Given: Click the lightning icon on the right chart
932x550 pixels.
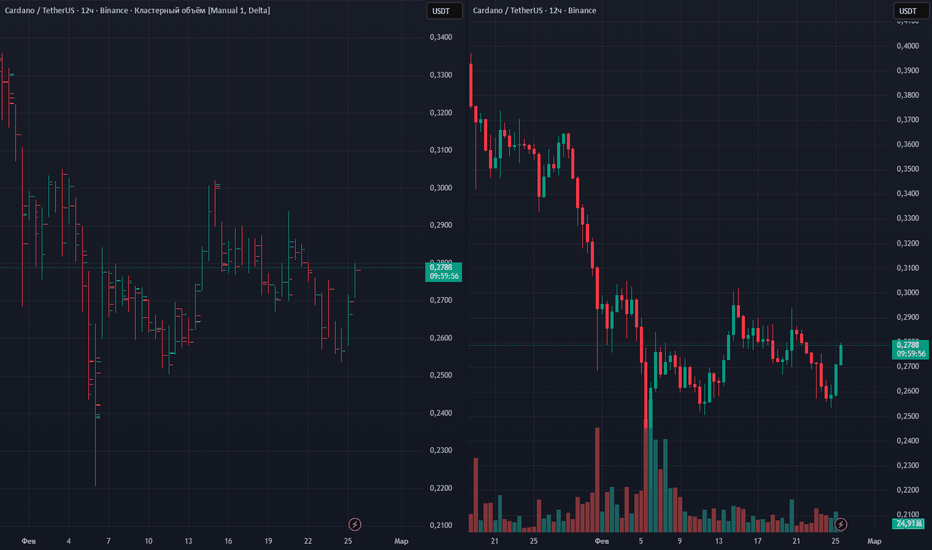Looking at the screenshot, I should coord(841,524).
